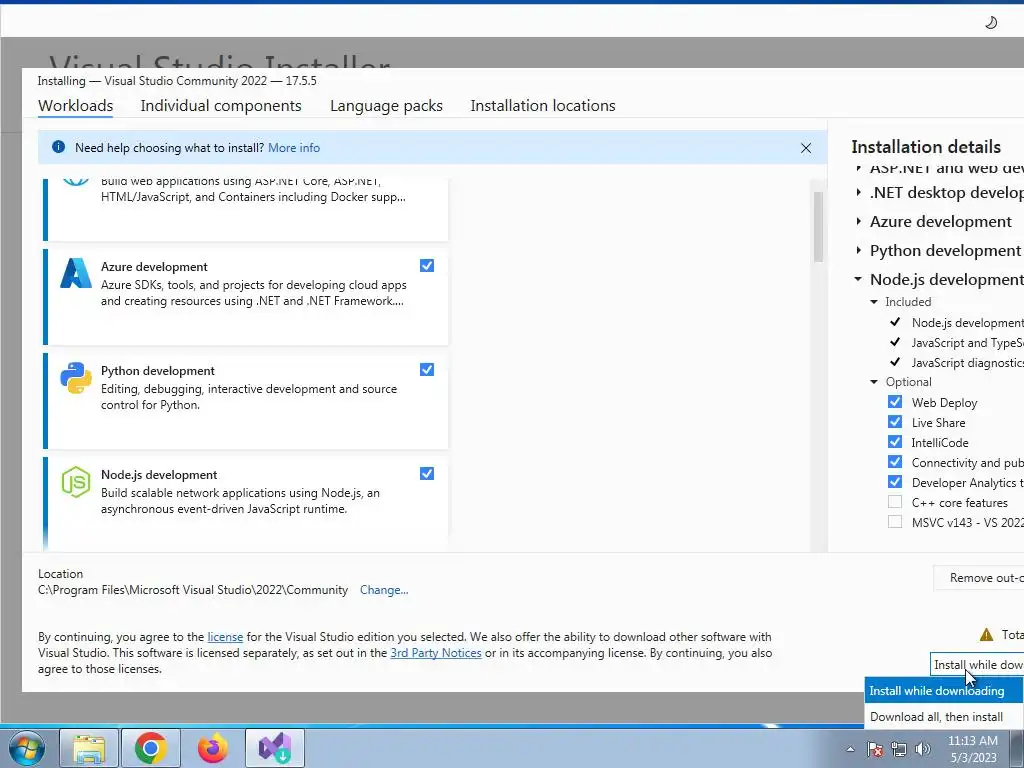This screenshot has height=768, width=1024.
Task: Toggle the Live Share optional component
Action: click(895, 422)
